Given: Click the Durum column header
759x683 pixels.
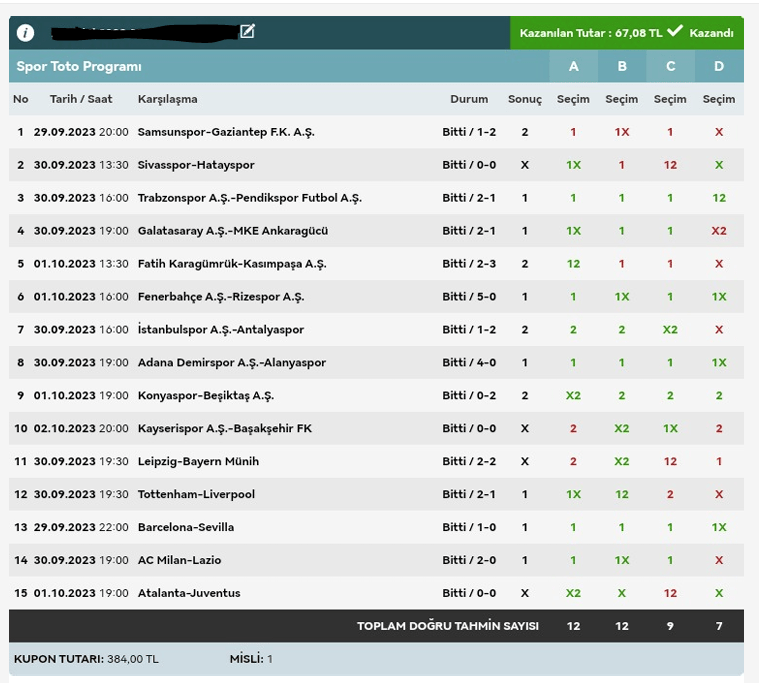Looking at the screenshot, I should coord(469,99).
